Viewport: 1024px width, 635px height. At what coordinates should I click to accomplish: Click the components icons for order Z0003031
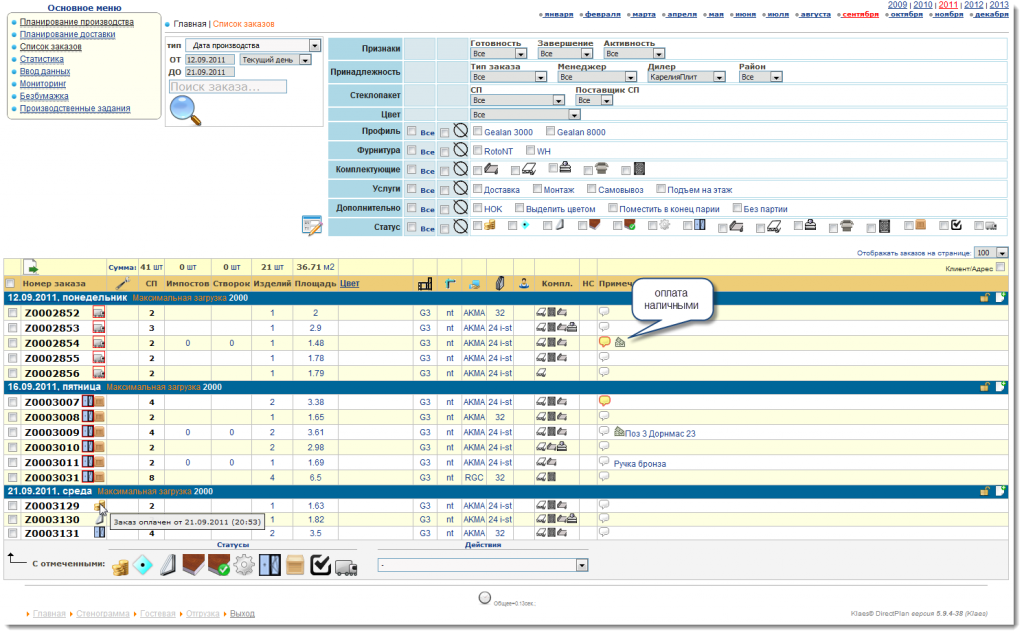pyautogui.click(x=547, y=478)
